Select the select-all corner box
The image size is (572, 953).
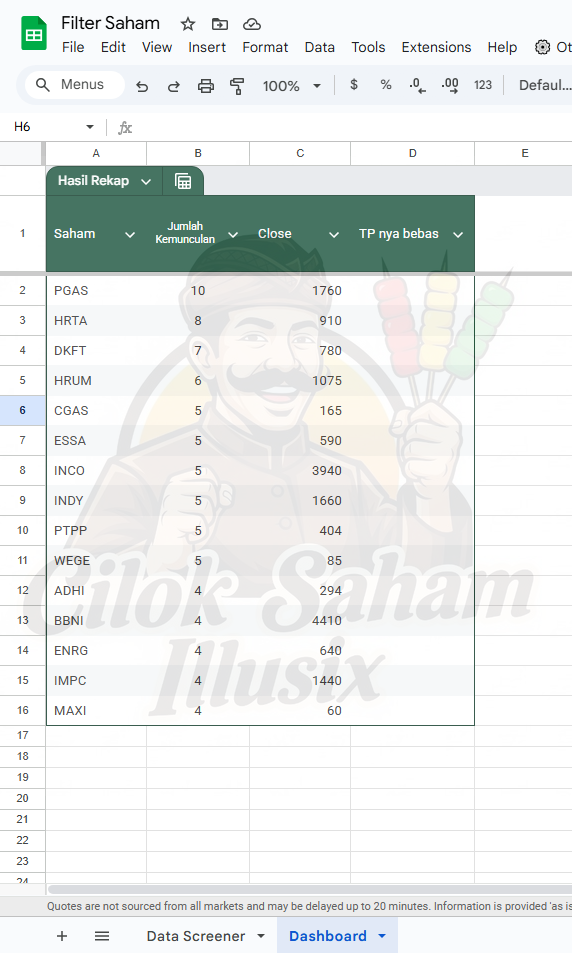[x=22, y=153]
